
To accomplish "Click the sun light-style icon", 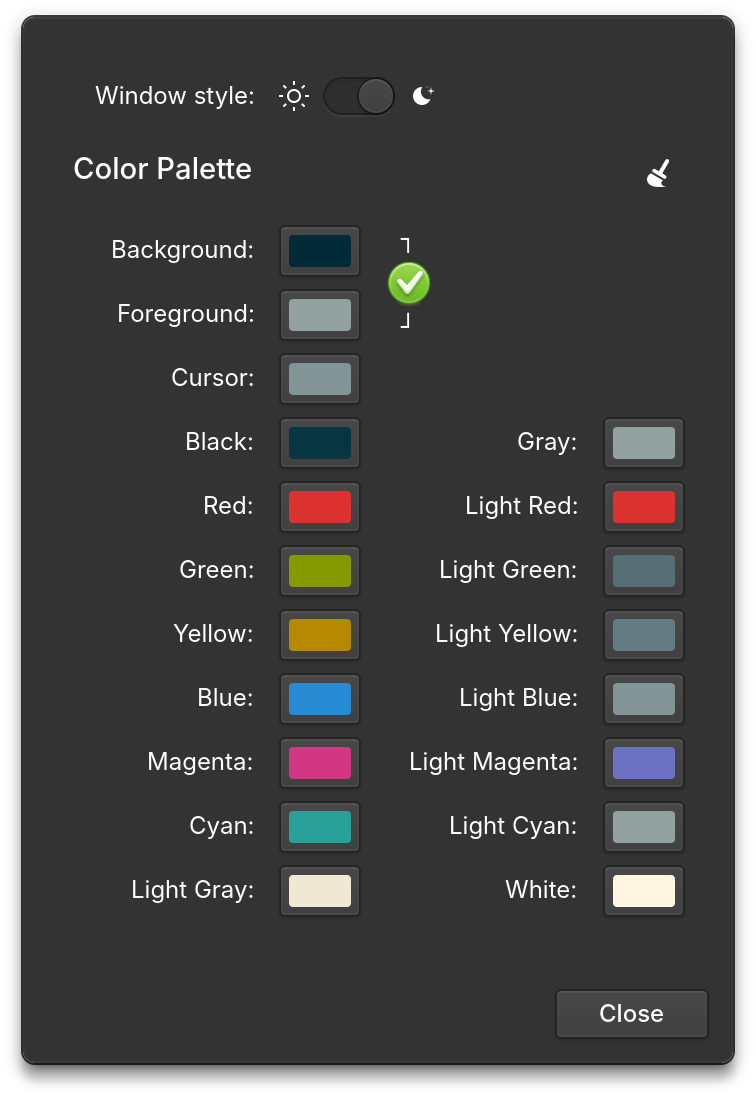I will tap(294, 96).
